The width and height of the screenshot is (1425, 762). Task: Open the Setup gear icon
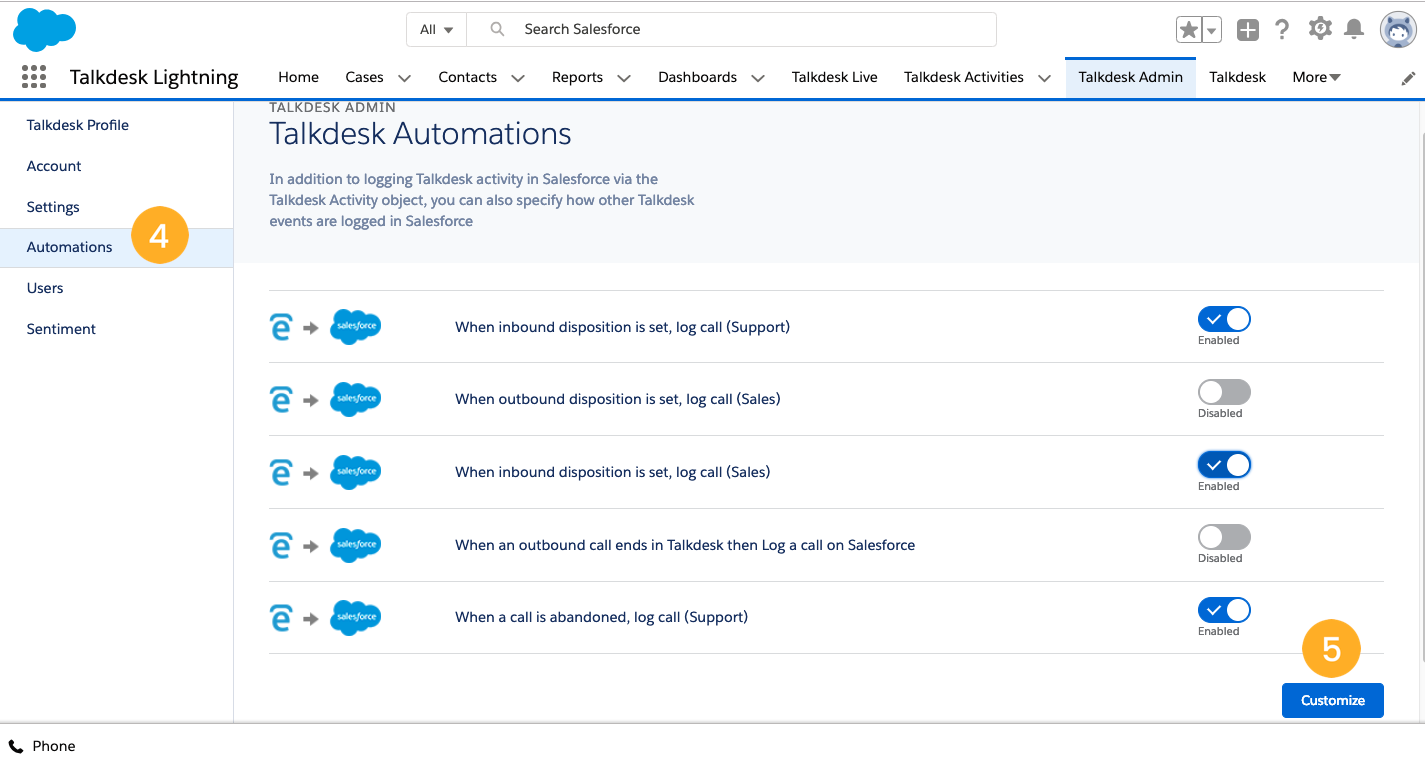pyautogui.click(x=1320, y=29)
